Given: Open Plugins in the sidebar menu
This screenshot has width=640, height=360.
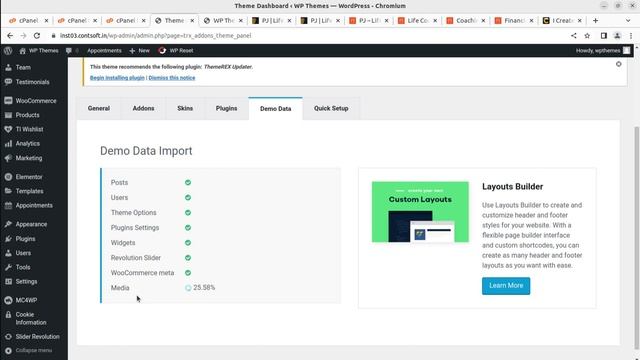Looking at the screenshot, I should pos(25,239).
